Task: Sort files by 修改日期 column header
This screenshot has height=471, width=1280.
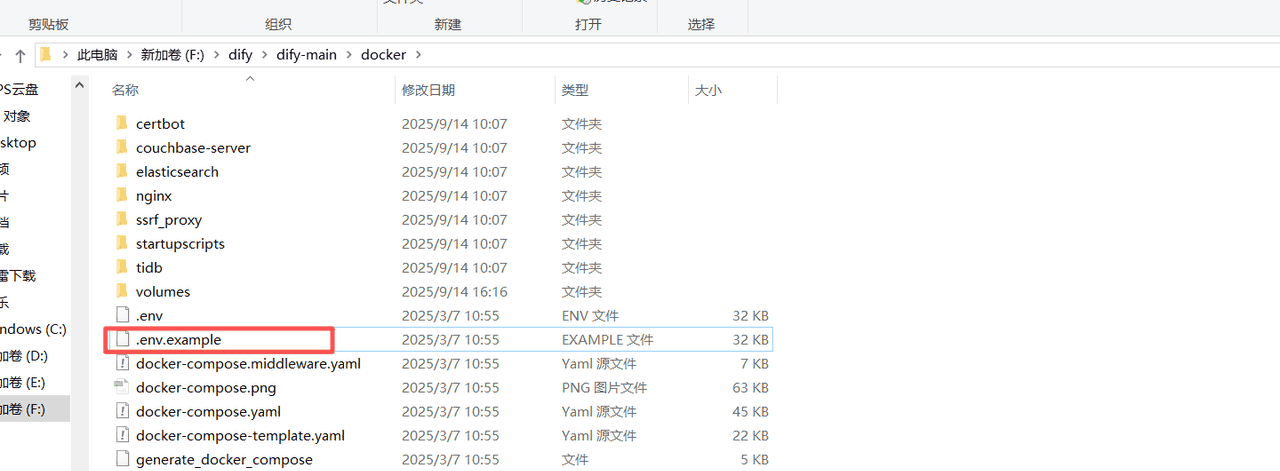Action: click(428, 90)
